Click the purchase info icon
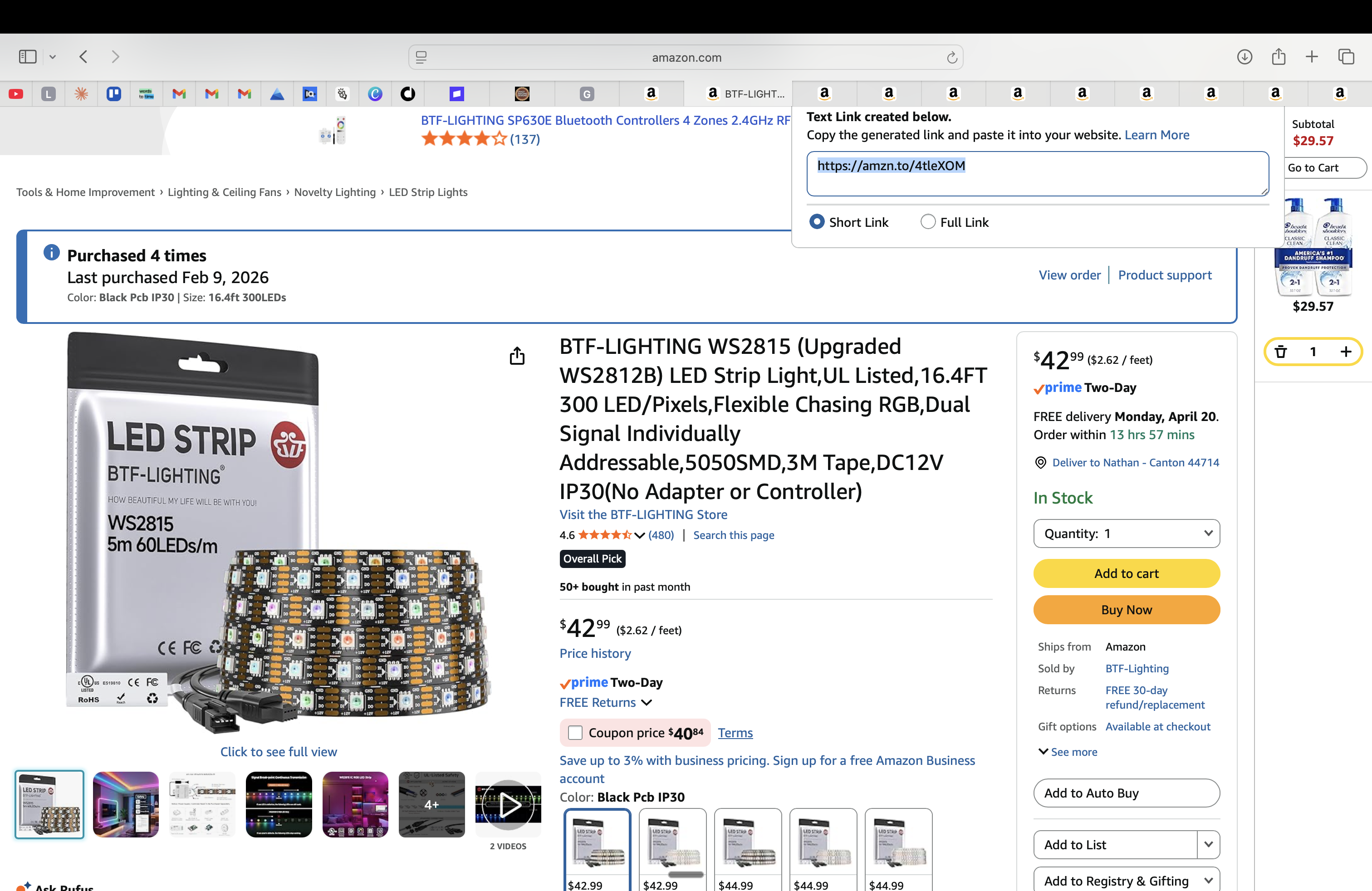The image size is (1372, 891). [51, 252]
